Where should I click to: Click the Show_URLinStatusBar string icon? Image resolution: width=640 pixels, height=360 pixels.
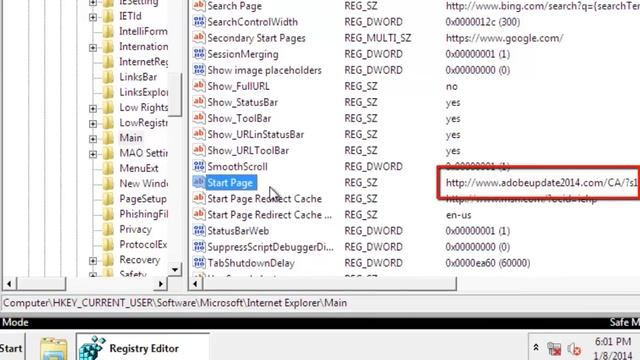pos(199,134)
